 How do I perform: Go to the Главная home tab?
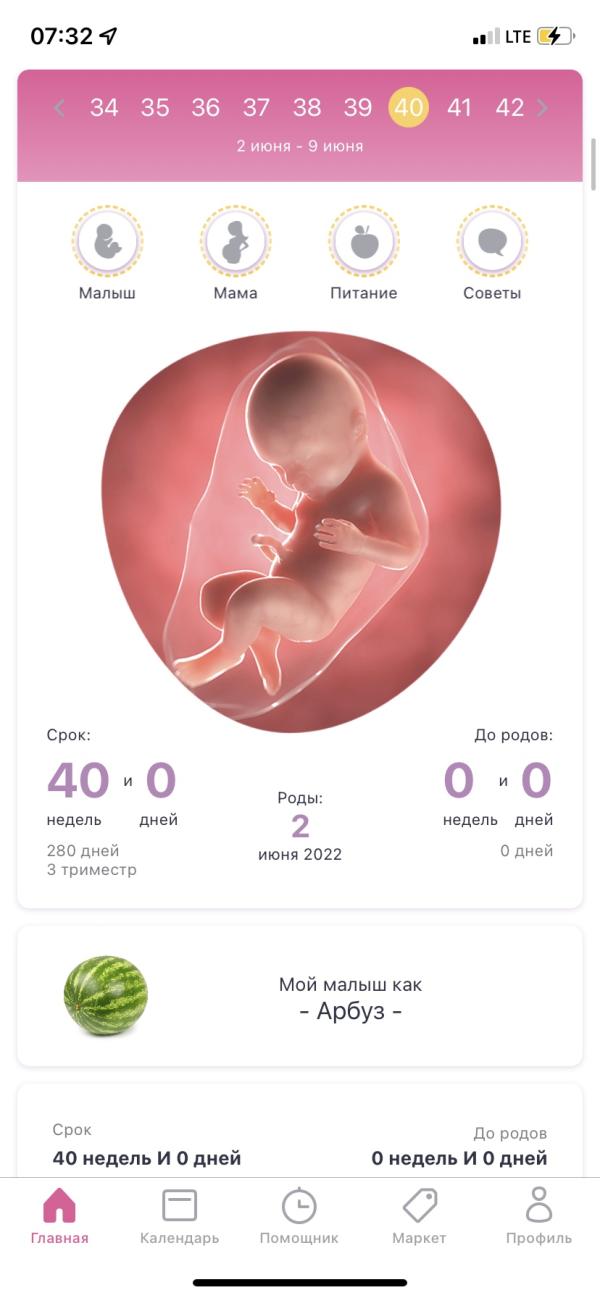tap(60, 1215)
